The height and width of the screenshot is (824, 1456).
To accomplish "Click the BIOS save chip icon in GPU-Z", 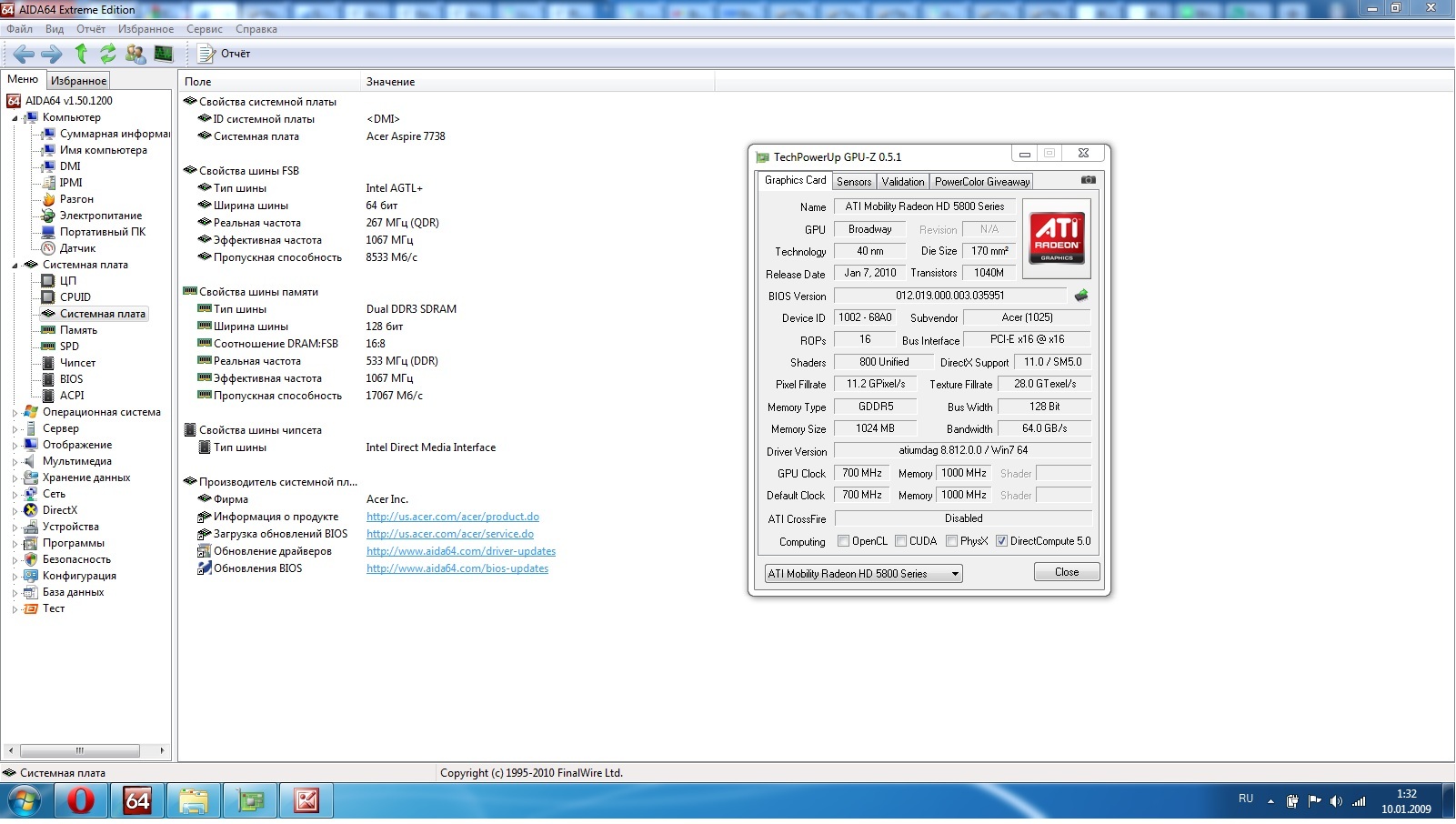I will click(x=1081, y=296).
